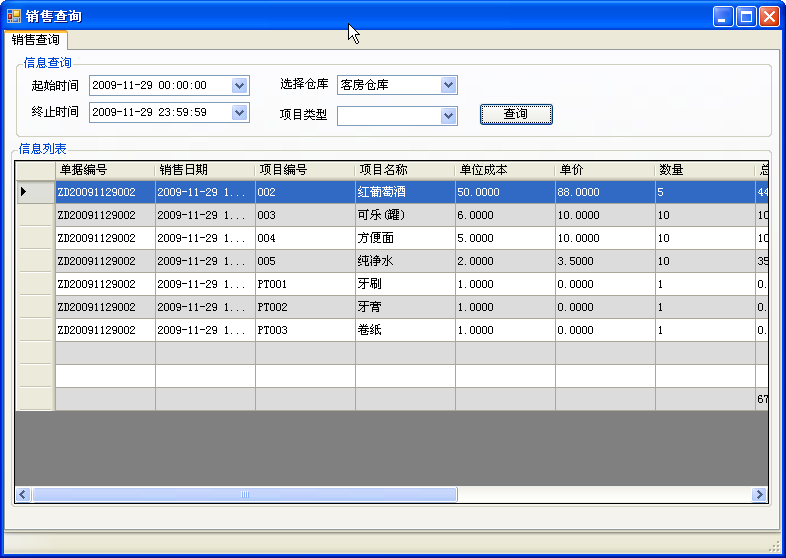Viewport: 786px width, 558px height.
Task: Click unit cost cell 2.0000
Action: click(x=505, y=261)
